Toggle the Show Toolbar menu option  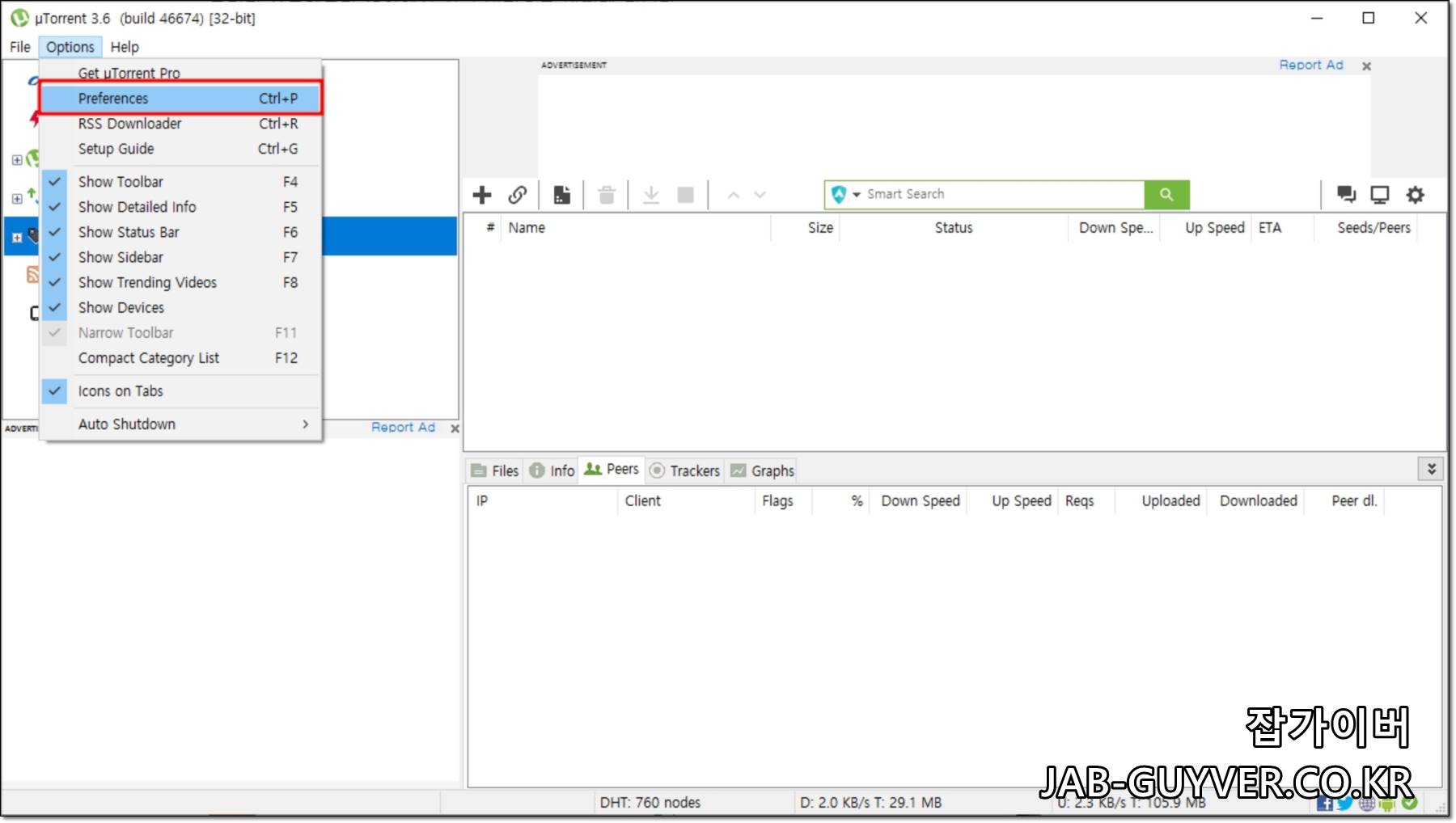click(x=181, y=182)
